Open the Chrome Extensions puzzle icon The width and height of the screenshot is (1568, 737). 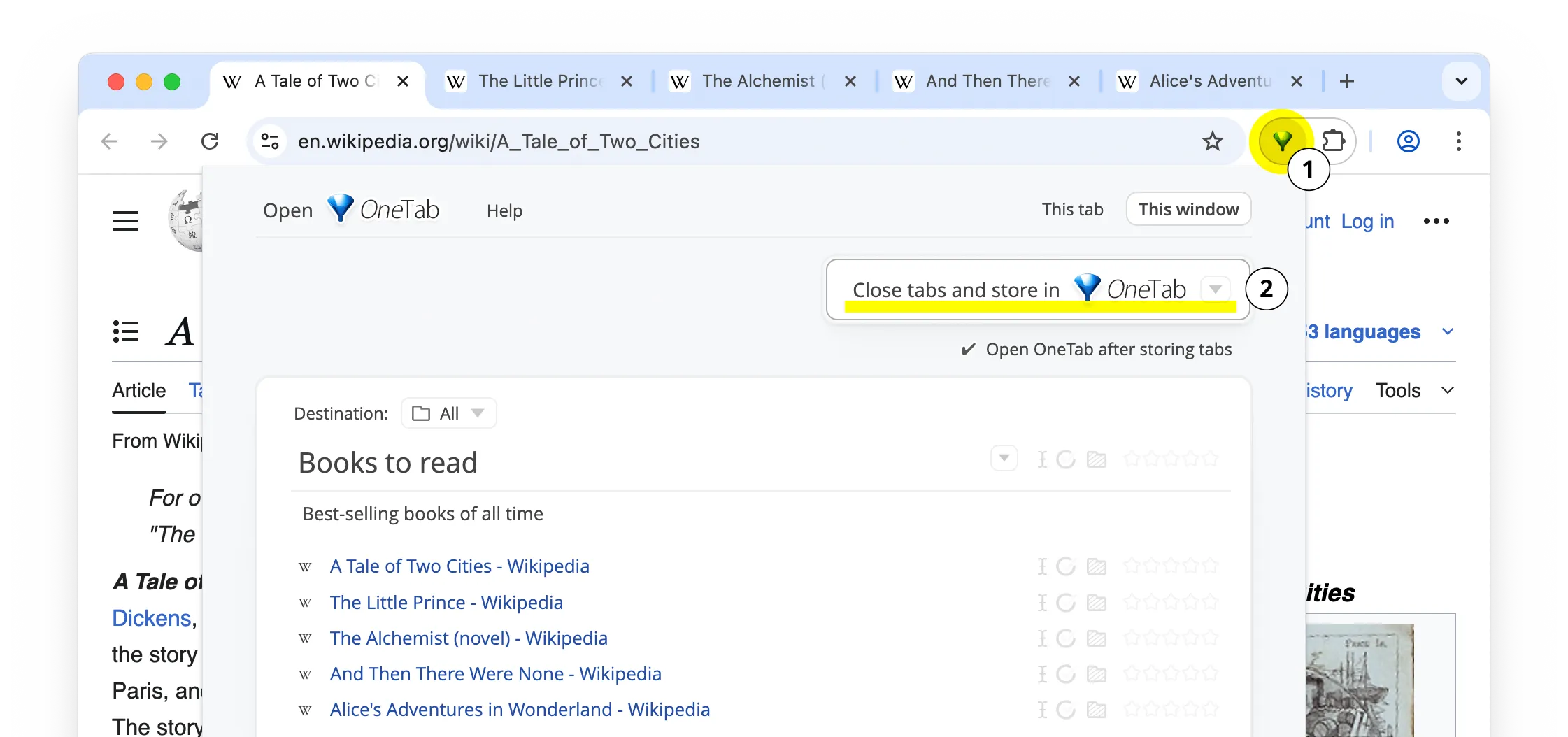point(1334,141)
